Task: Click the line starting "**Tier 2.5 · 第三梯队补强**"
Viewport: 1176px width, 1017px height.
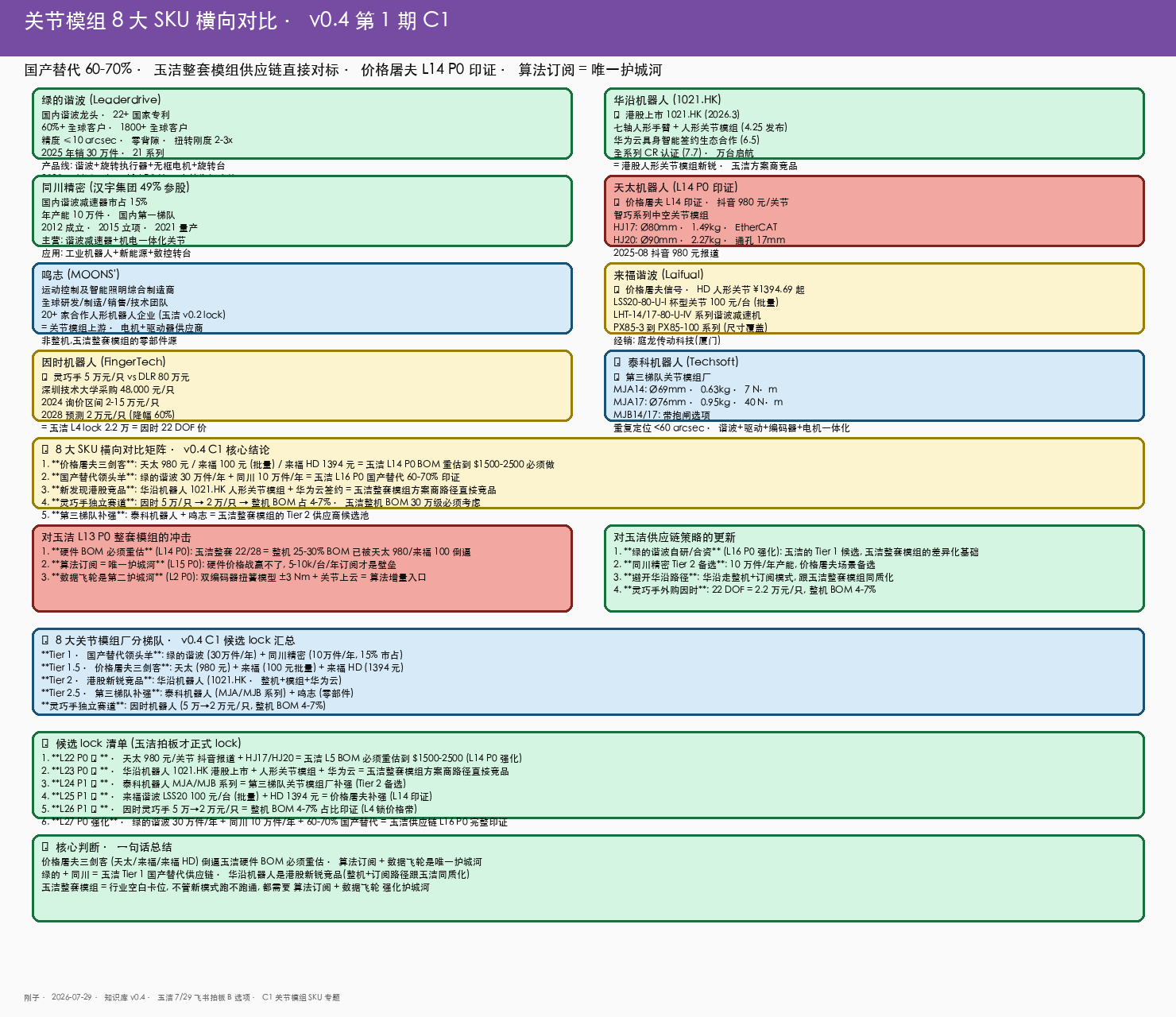Action: click(198, 694)
